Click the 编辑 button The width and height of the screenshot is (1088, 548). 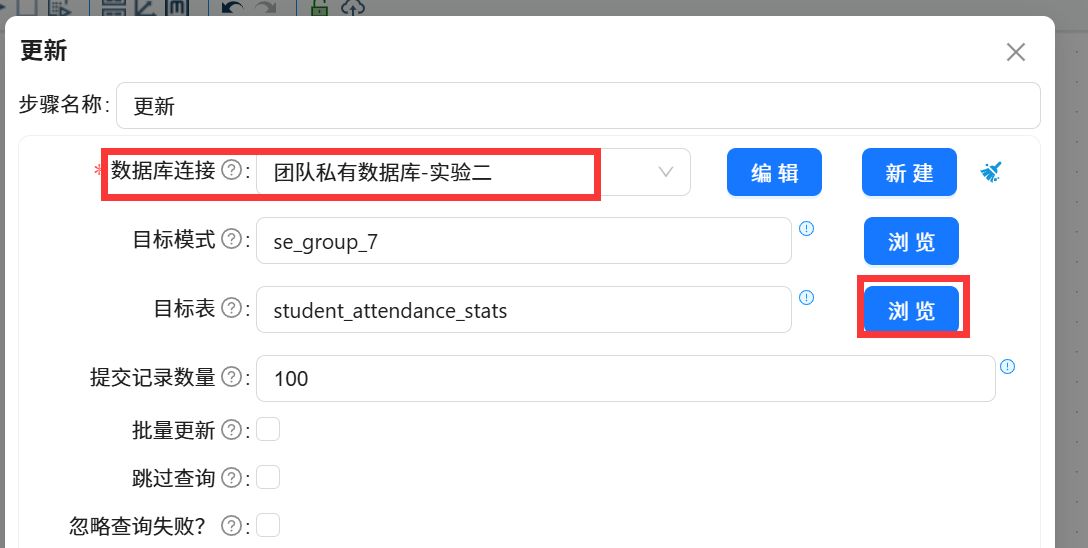coord(774,172)
